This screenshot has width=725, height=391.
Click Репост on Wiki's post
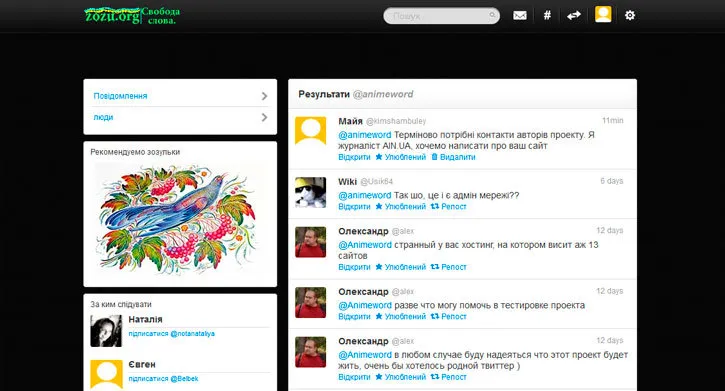click(449, 207)
